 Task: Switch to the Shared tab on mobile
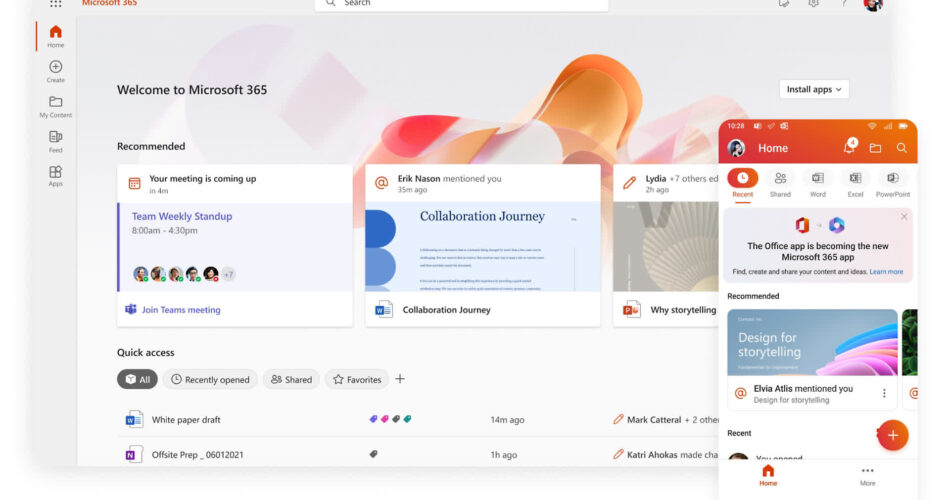(x=780, y=183)
